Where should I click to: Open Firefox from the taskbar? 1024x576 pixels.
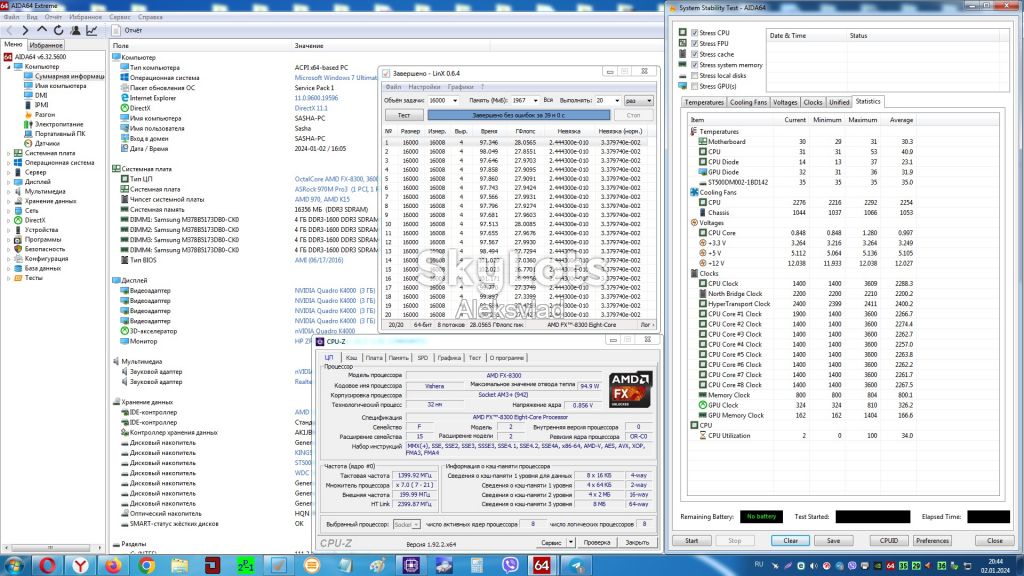(114, 565)
